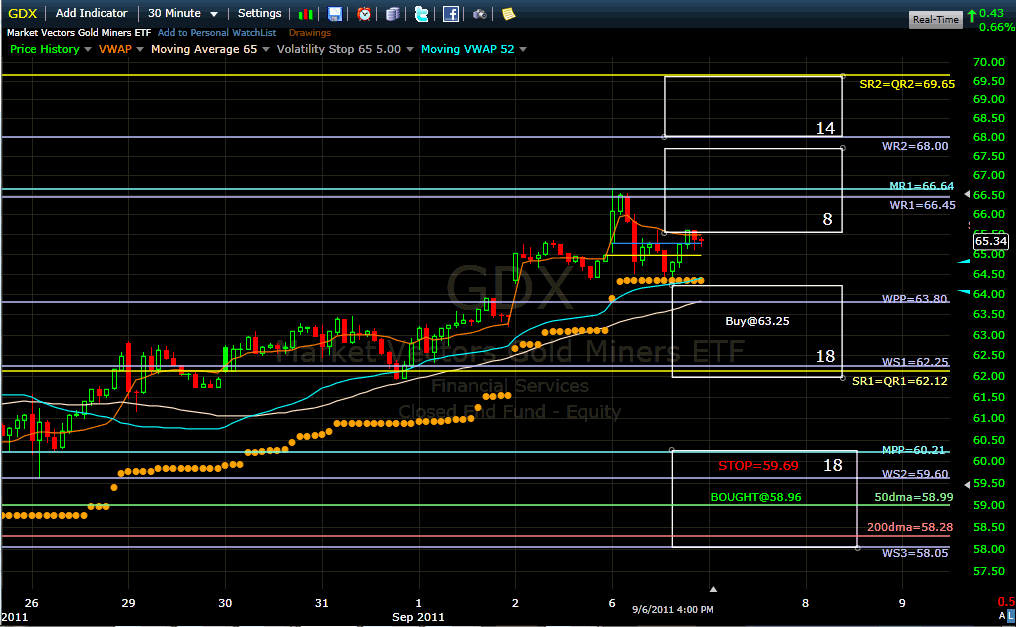Click Add to Personal WatchList link
1016x627 pixels.
(219, 33)
